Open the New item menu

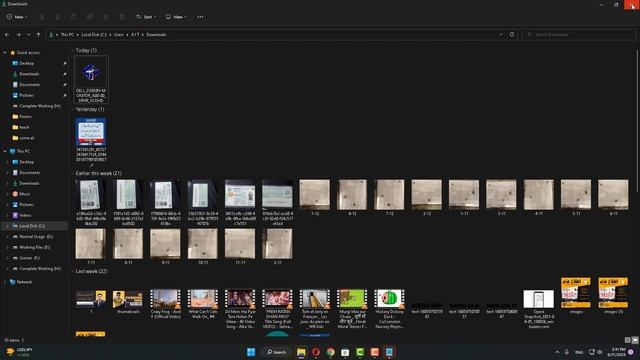click(x=17, y=17)
